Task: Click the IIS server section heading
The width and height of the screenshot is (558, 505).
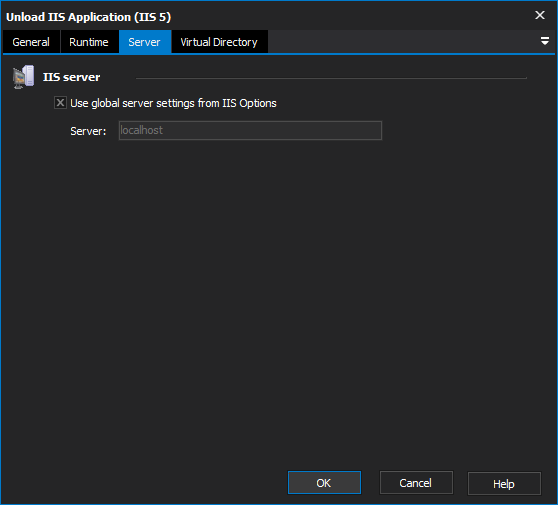Action: coord(72,77)
